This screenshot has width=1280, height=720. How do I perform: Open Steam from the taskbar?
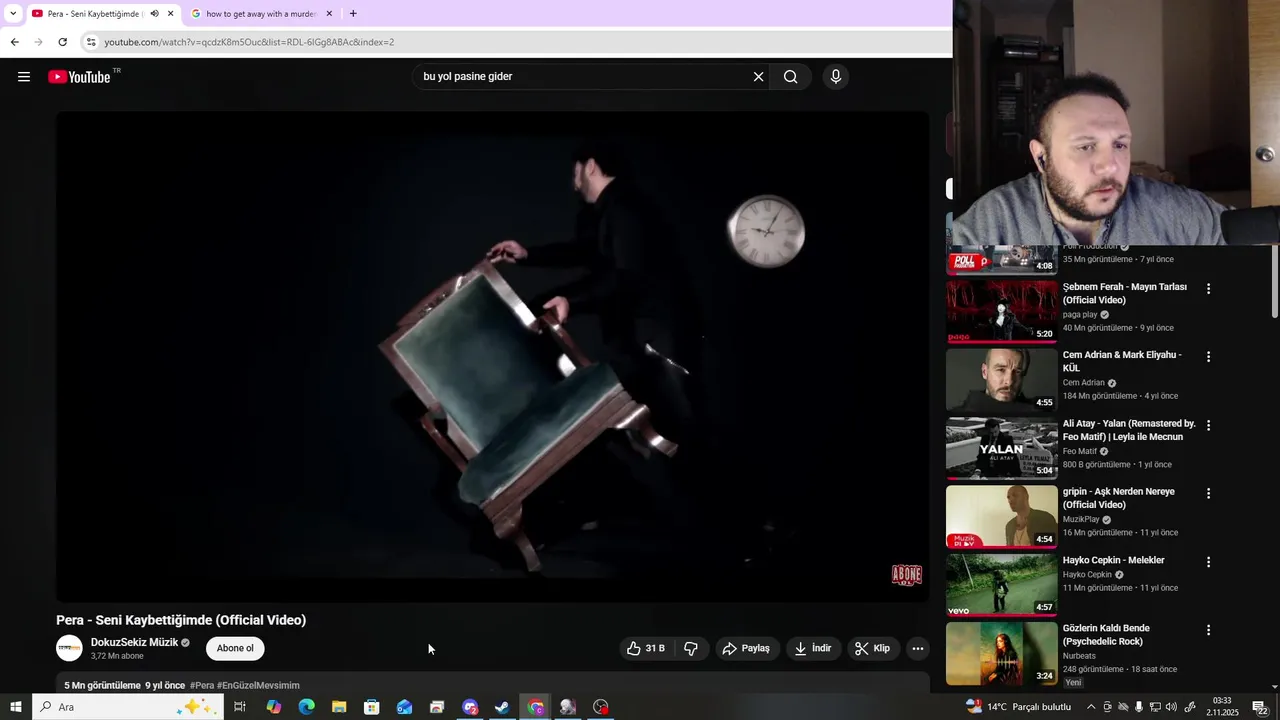tap(502, 707)
